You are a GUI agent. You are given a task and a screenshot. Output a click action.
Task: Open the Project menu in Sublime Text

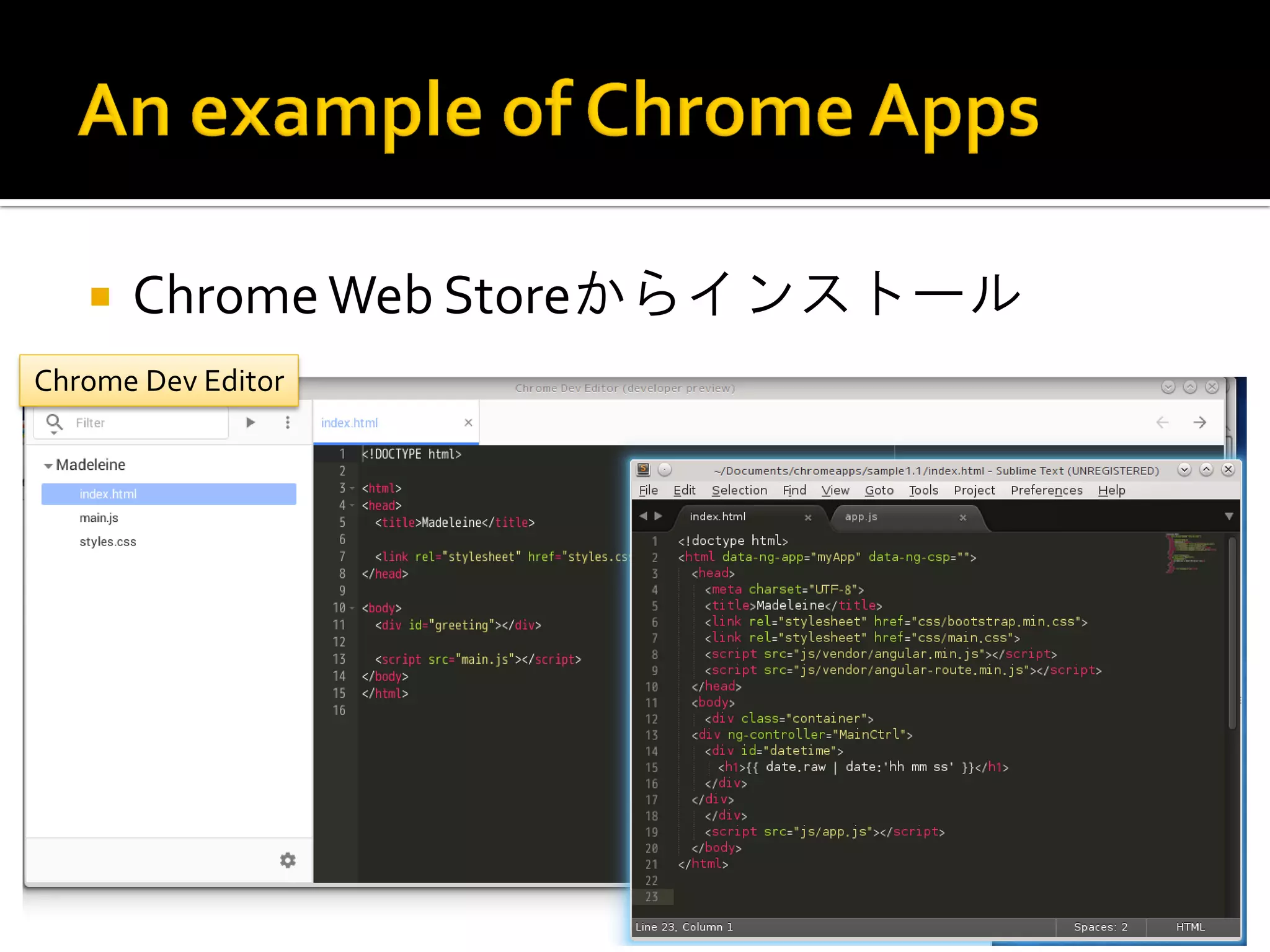(974, 490)
